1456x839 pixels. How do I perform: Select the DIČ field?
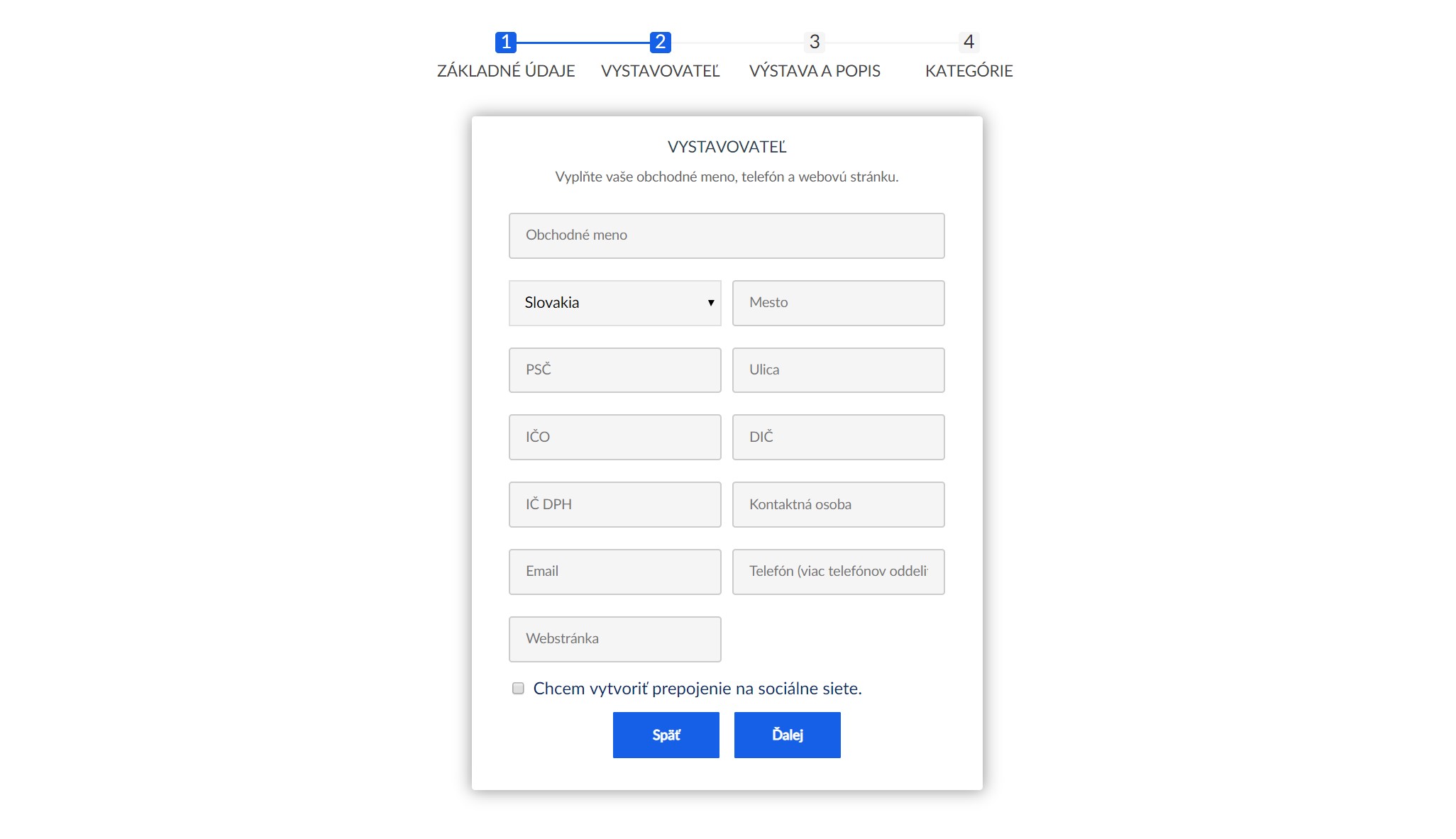(x=838, y=437)
